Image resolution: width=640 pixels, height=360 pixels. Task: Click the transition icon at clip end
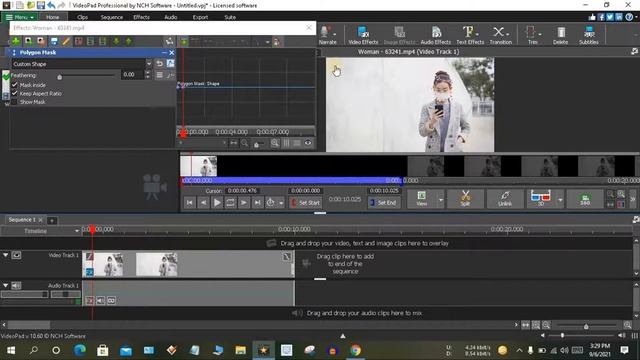coord(287,256)
